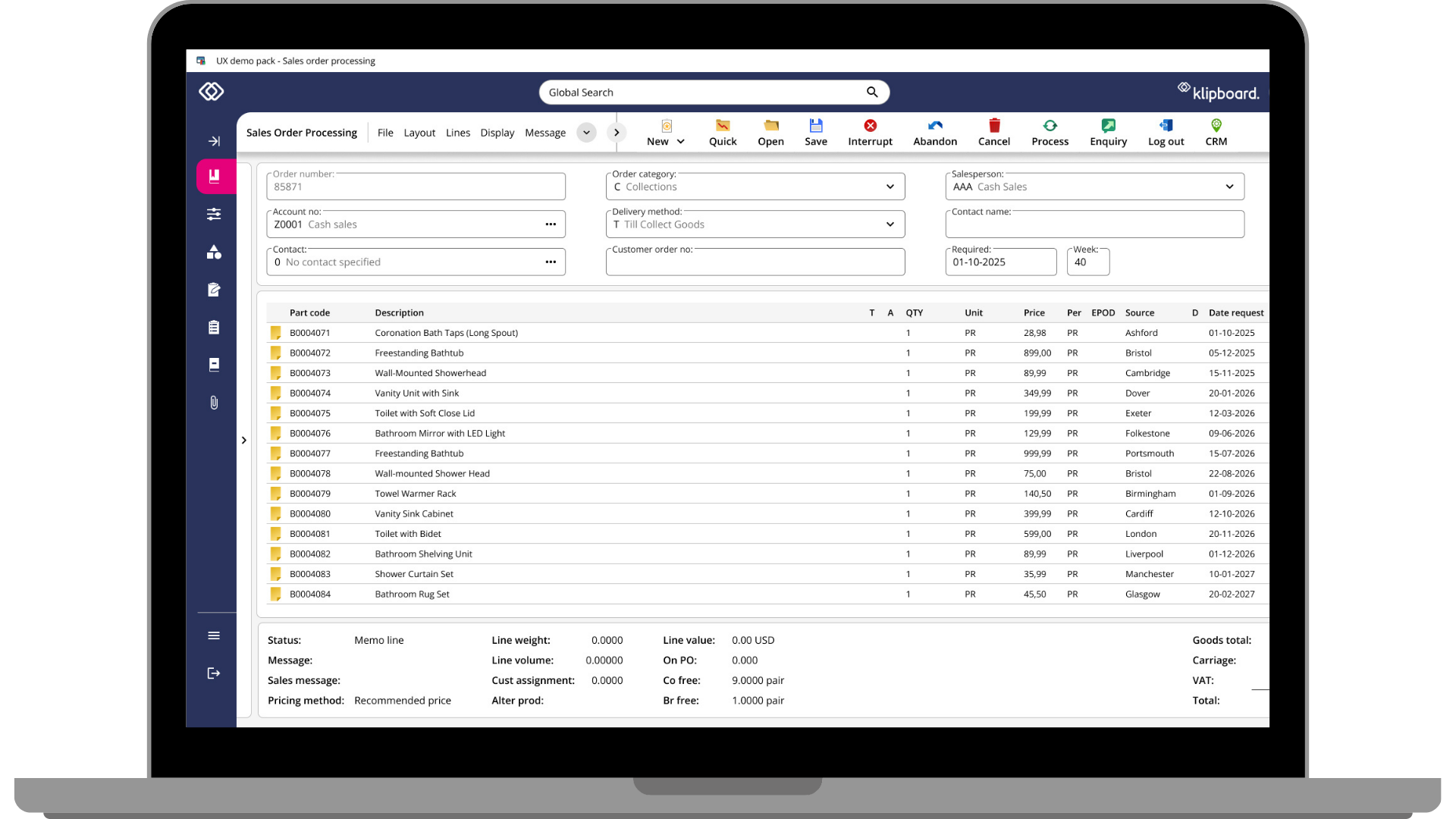Click the Account no. ellipsis lookup button
The width and height of the screenshot is (1456, 819).
pos(551,224)
